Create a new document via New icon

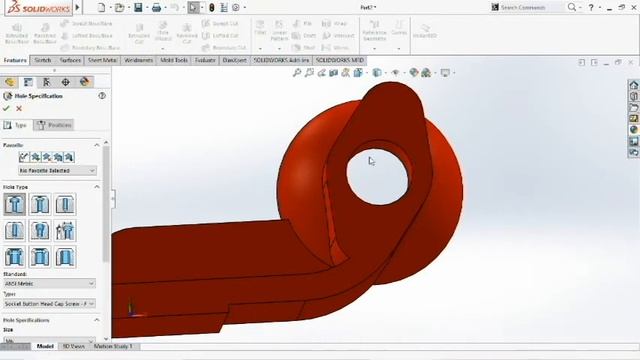coord(102,7)
